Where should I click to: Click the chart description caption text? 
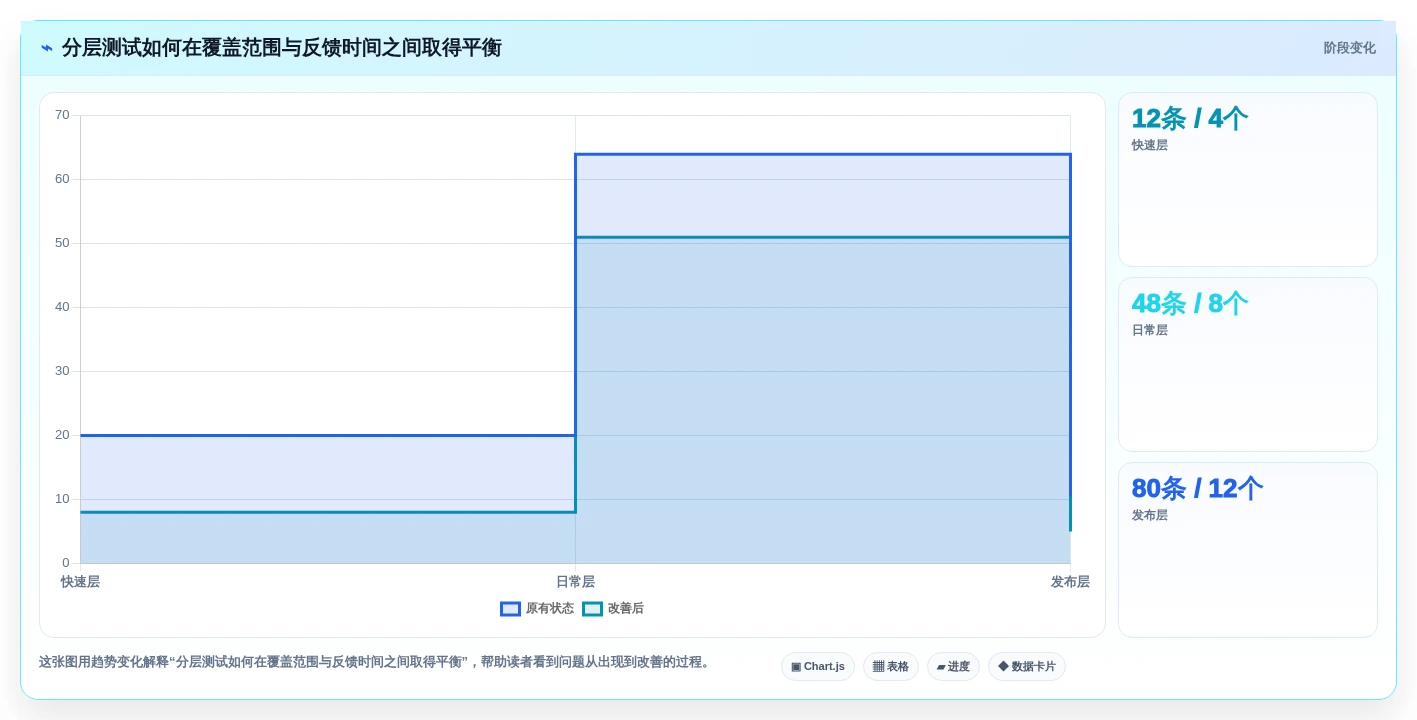(x=375, y=662)
